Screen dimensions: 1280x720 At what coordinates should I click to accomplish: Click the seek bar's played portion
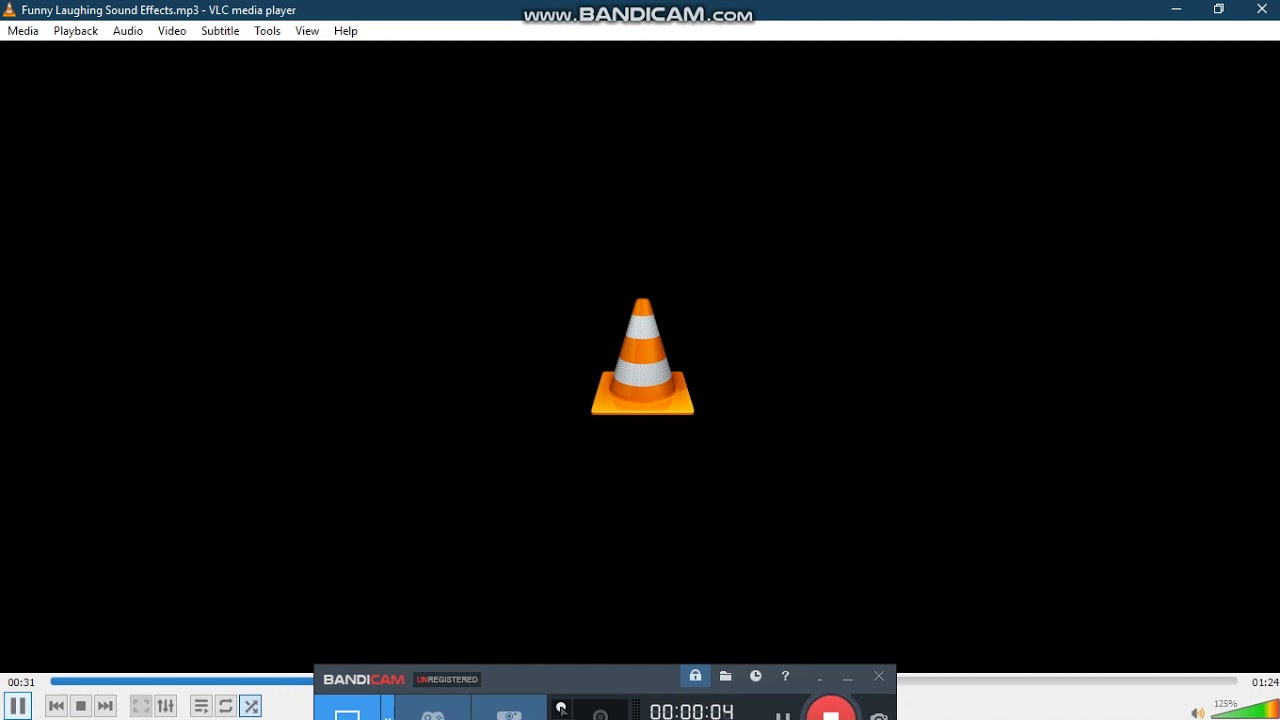pos(181,682)
